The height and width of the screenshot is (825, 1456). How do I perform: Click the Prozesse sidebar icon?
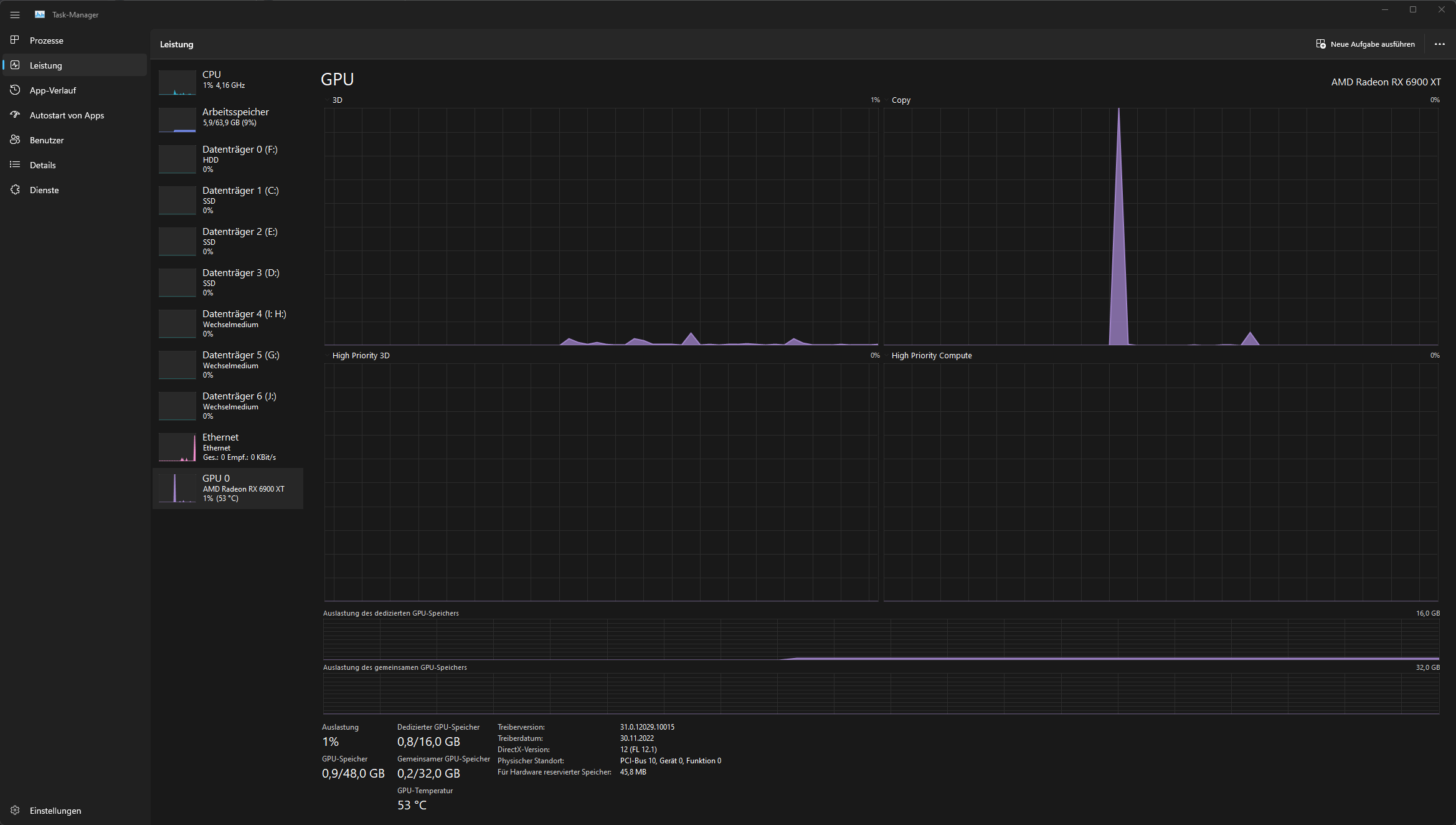click(x=15, y=40)
